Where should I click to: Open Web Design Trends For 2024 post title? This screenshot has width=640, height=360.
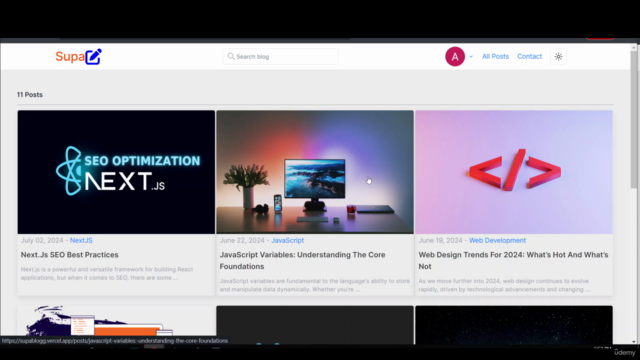tap(513, 260)
